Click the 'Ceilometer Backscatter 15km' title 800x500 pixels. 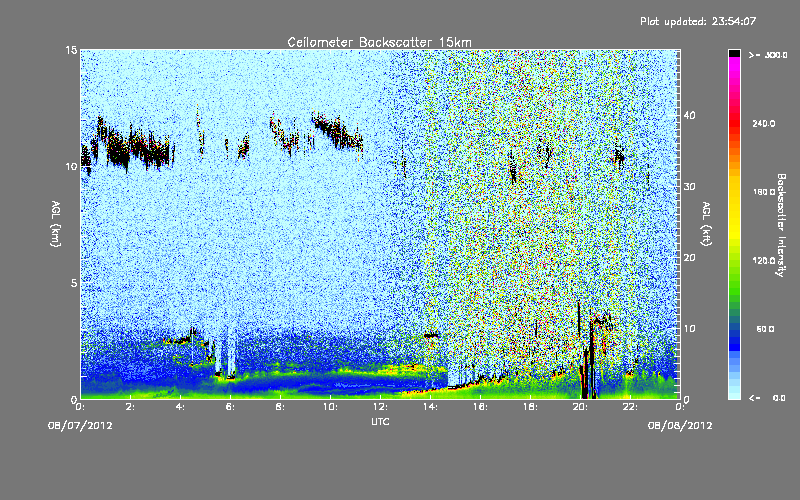tap(379, 42)
